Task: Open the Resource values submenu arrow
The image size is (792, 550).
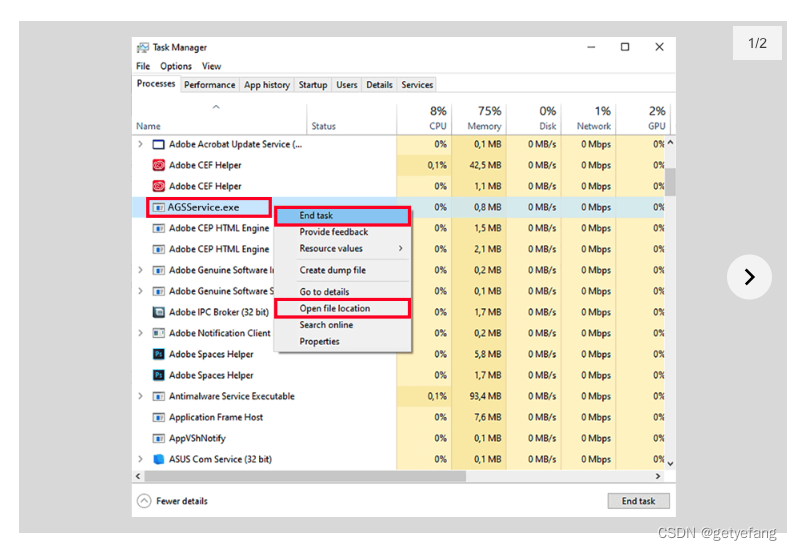Action: (401, 248)
